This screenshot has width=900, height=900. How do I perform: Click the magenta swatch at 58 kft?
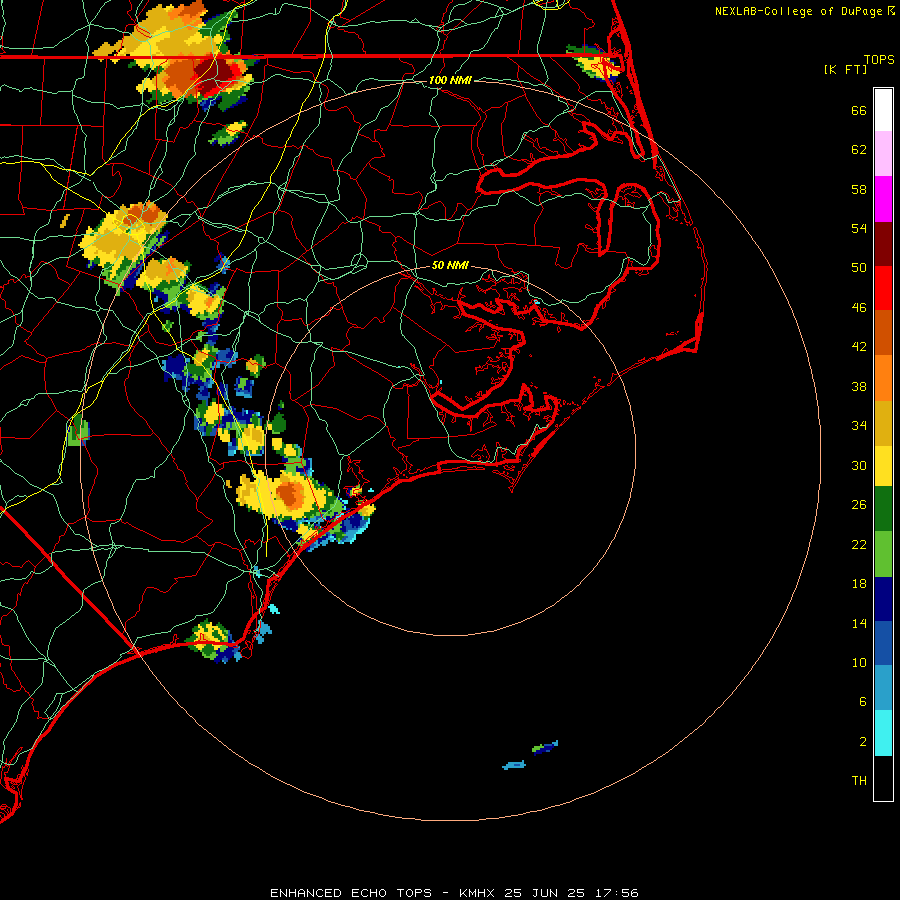883,199
